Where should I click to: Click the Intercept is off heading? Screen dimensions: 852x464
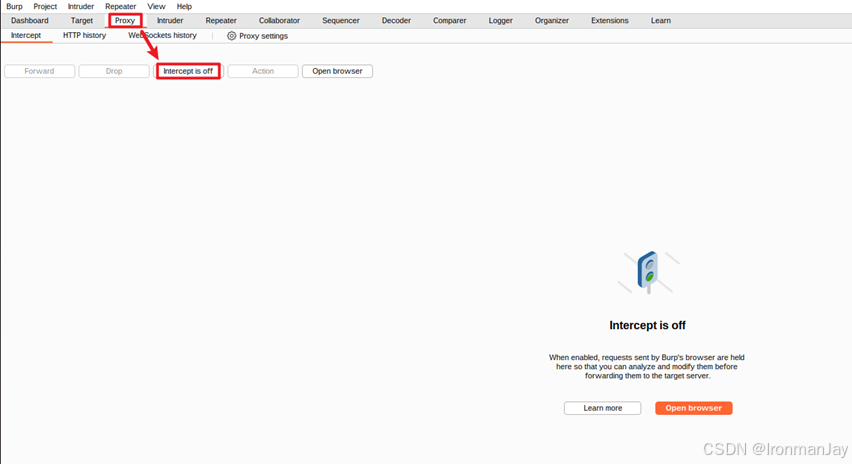click(x=647, y=325)
